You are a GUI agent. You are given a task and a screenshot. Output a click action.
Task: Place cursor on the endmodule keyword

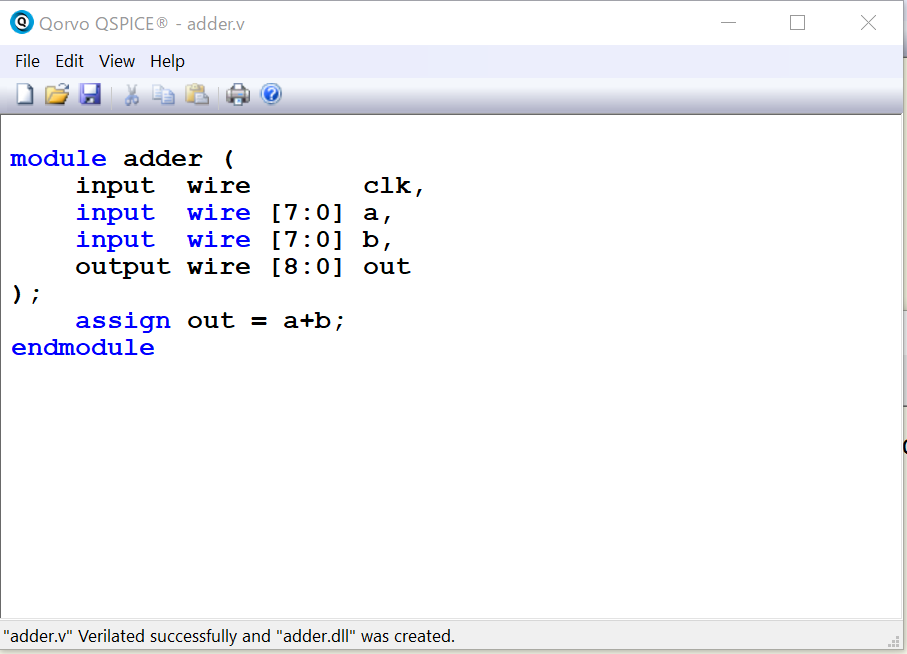(83, 348)
